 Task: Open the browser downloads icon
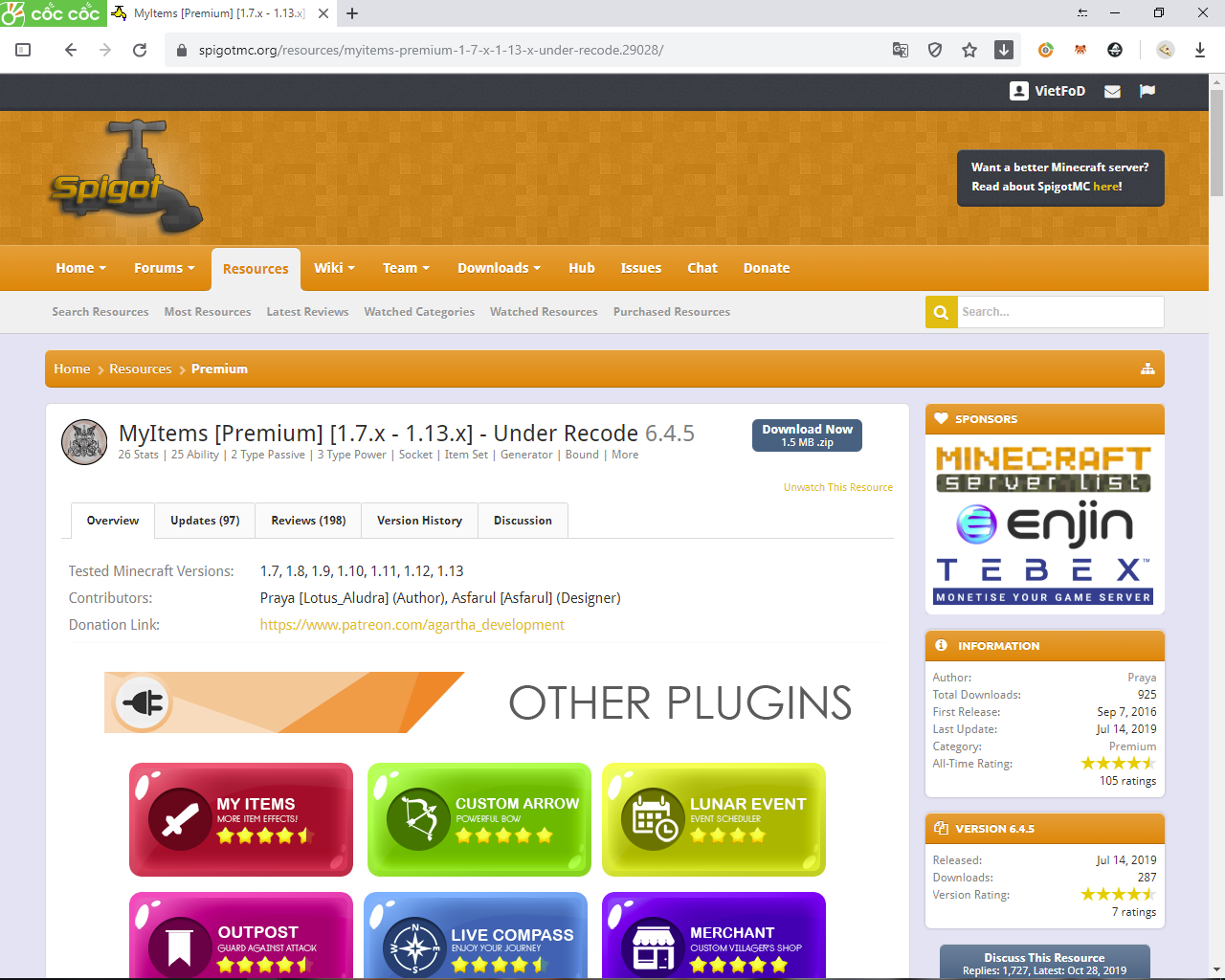pos(1200,50)
